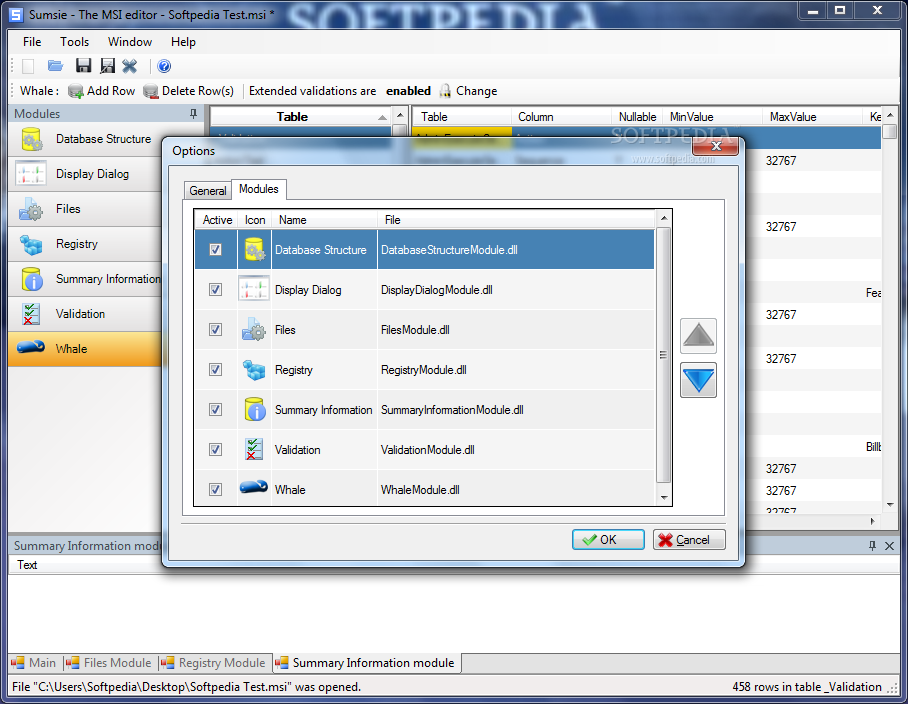Select Files icon in Modules sidebar
Screen dimensions: 908x704
[x=31, y=209]
